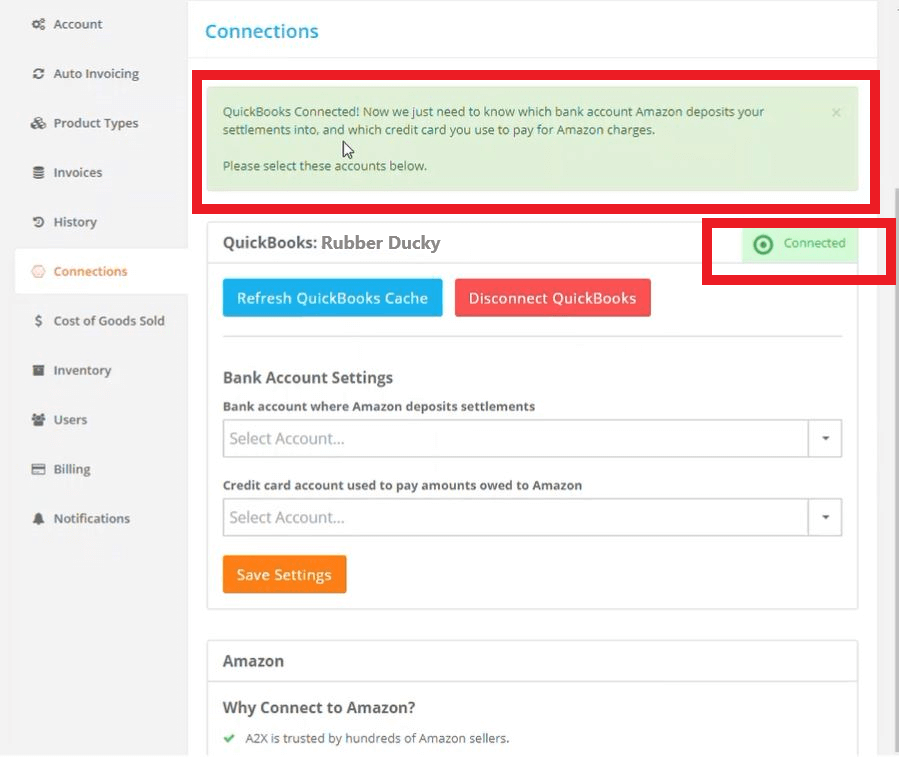
Task: Click the Connections circle icon
Action: click(x=38, y=271)
